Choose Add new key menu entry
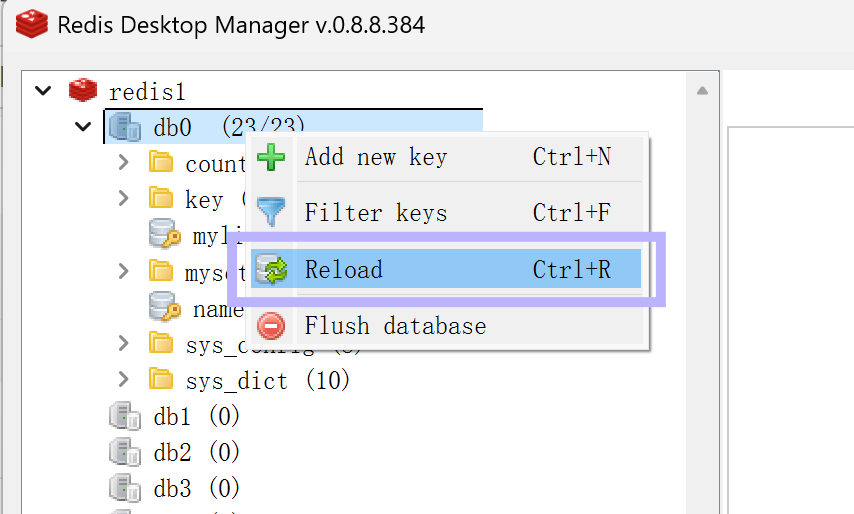 click(x=446, y=157)
